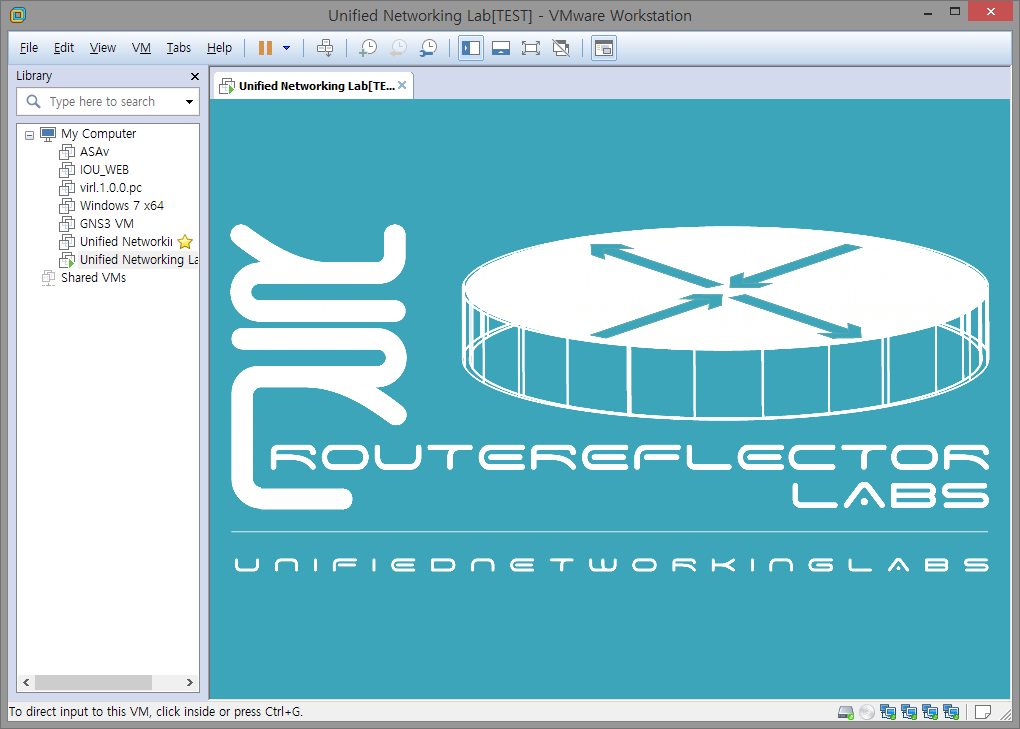Screen dimensions: 1020x729
Task: Open the snapshot manager
Action: (428, 48)
